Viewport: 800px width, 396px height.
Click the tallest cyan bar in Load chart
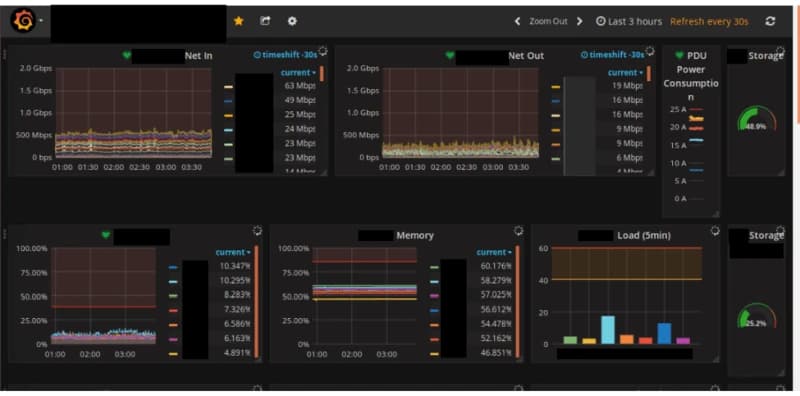608,330
